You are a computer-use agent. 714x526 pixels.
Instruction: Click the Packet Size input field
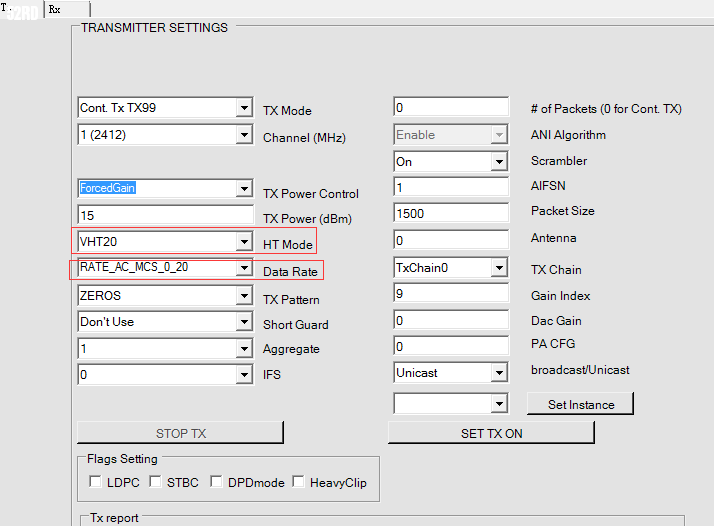coord(451,213)
